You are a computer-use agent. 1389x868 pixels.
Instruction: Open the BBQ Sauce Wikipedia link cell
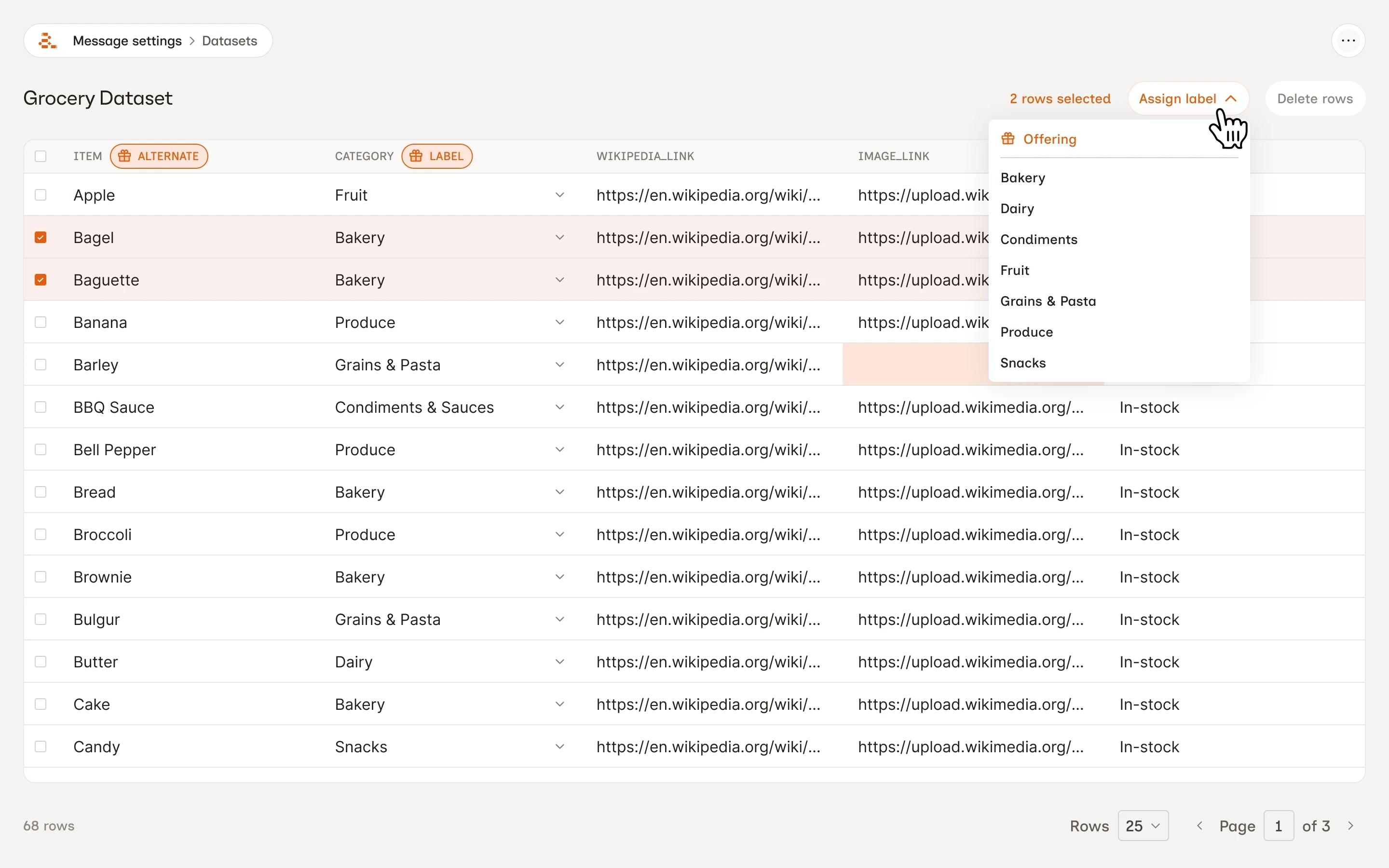pos(708,407)
